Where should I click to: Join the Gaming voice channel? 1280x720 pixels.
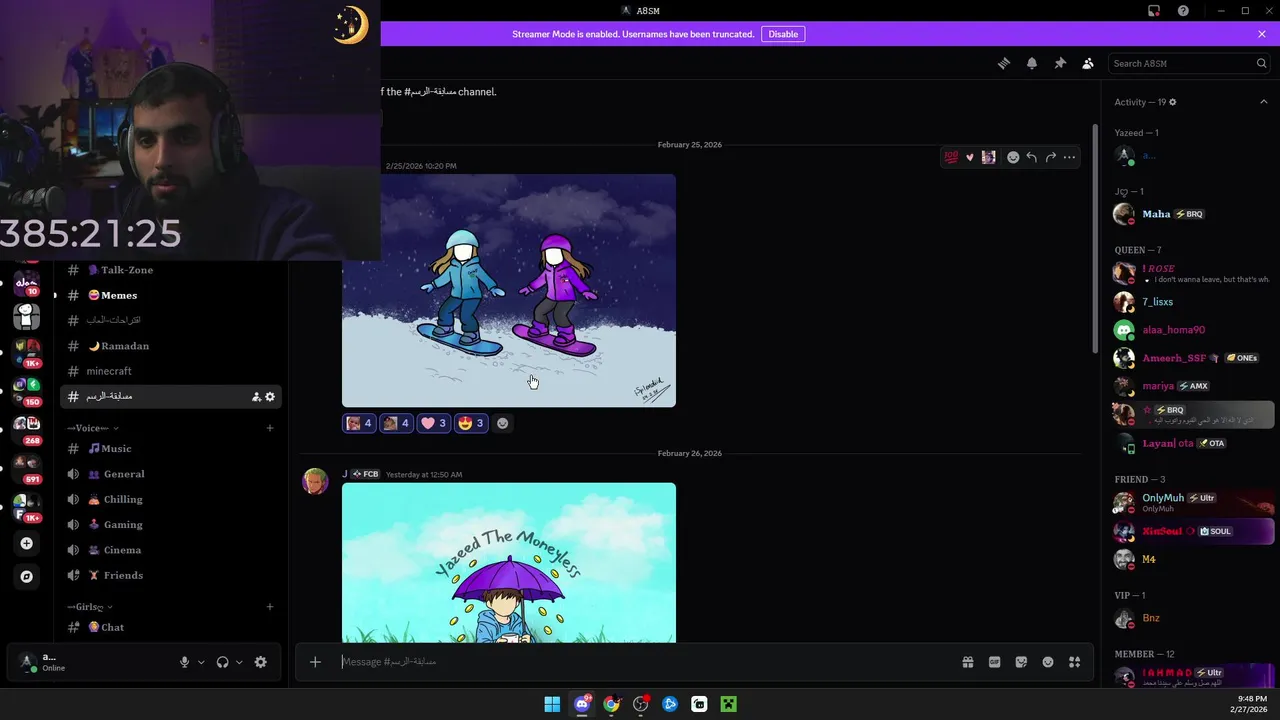coord(170,525)
